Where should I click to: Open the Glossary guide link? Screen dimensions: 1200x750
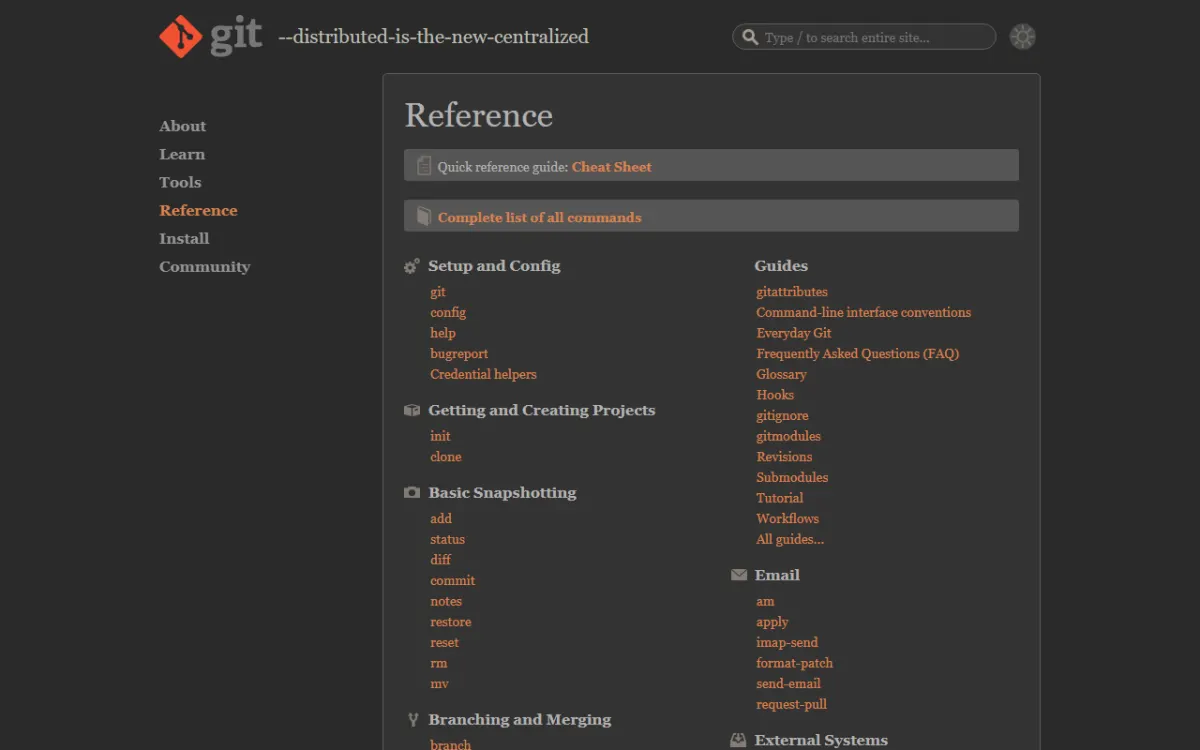point(781,374)
